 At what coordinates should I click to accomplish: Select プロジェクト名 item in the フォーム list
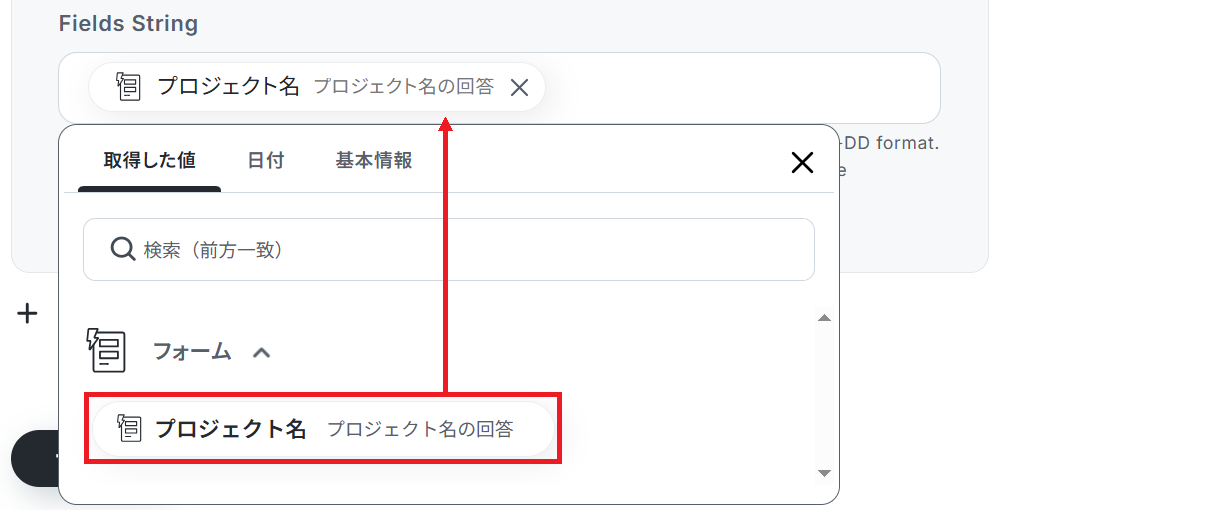coord(324,429)
